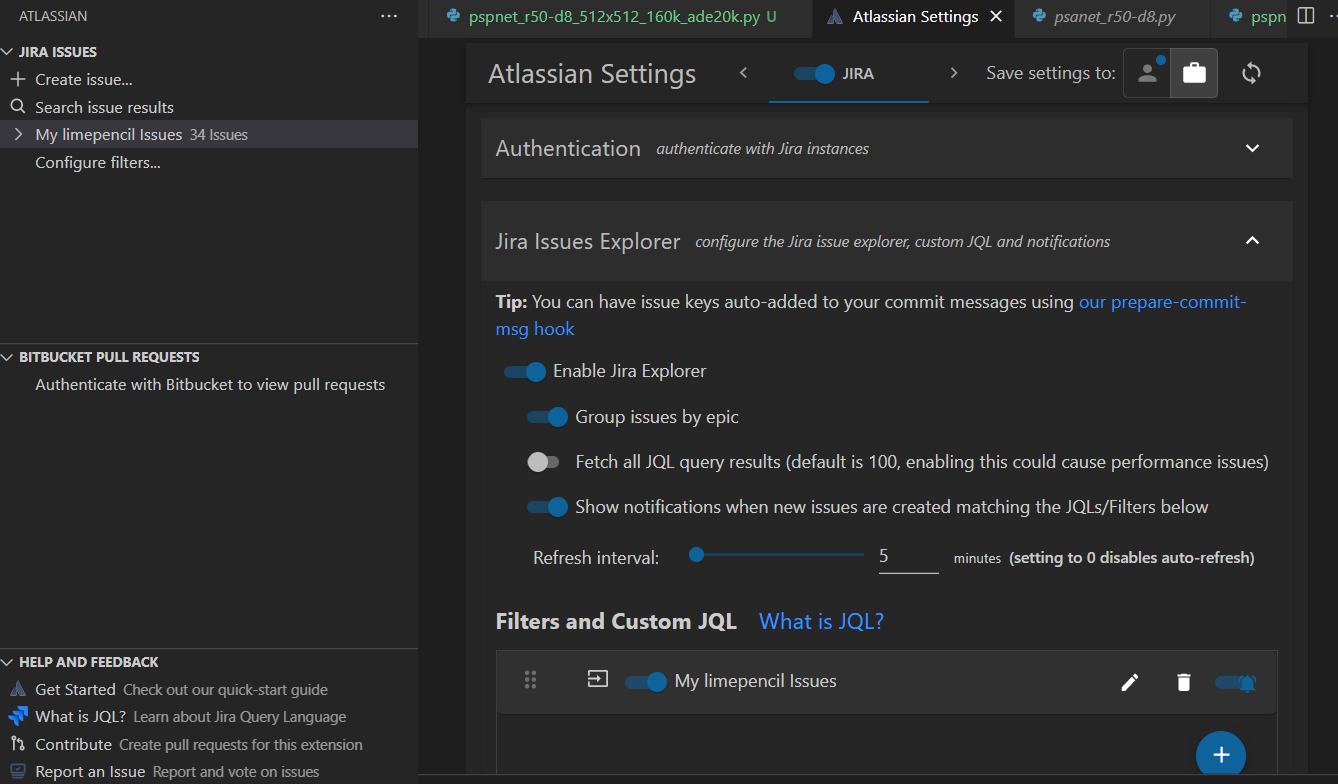This screenshot has height=784, width=1338.
Task: Collapse the JIRA ISSUES sidebar section
Action: click(8, 52)
